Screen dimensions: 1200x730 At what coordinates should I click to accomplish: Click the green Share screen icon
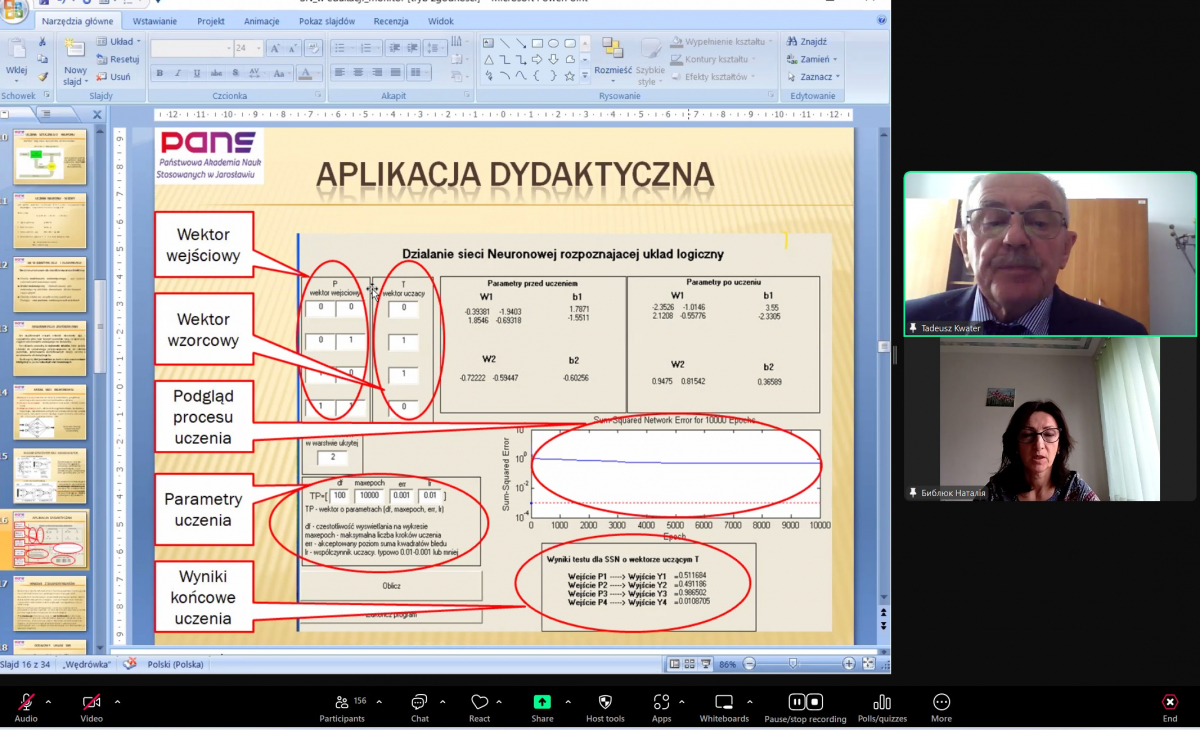[542, 702]
